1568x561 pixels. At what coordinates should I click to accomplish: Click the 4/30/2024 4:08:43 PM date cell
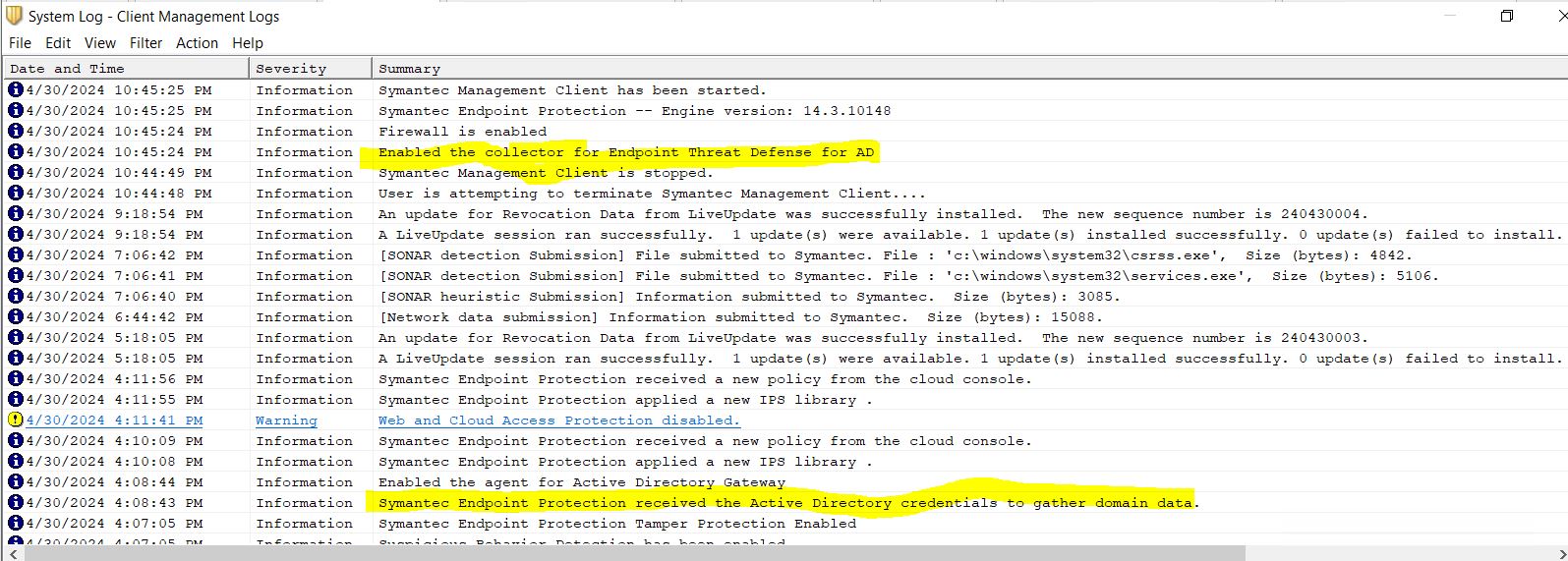click(114, 503)
